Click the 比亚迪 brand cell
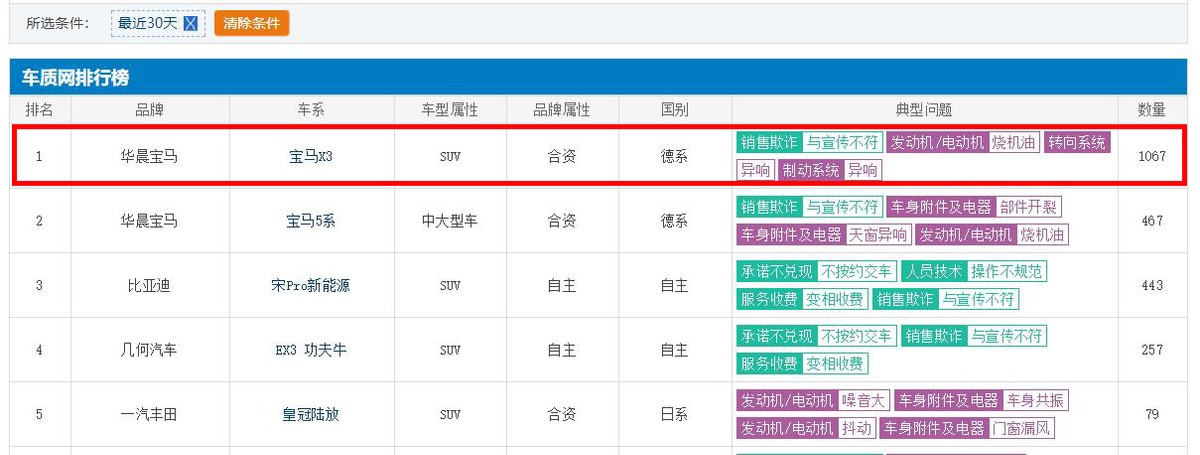Image resolution: width=1200 pixels, height=455 pixels. 150,286
